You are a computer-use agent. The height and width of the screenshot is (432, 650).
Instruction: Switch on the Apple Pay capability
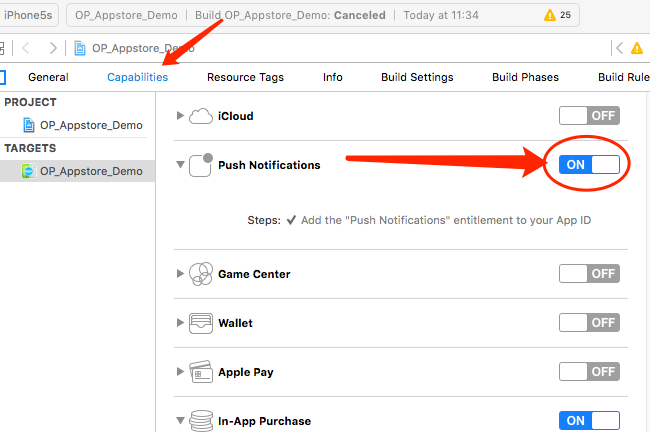589,371
